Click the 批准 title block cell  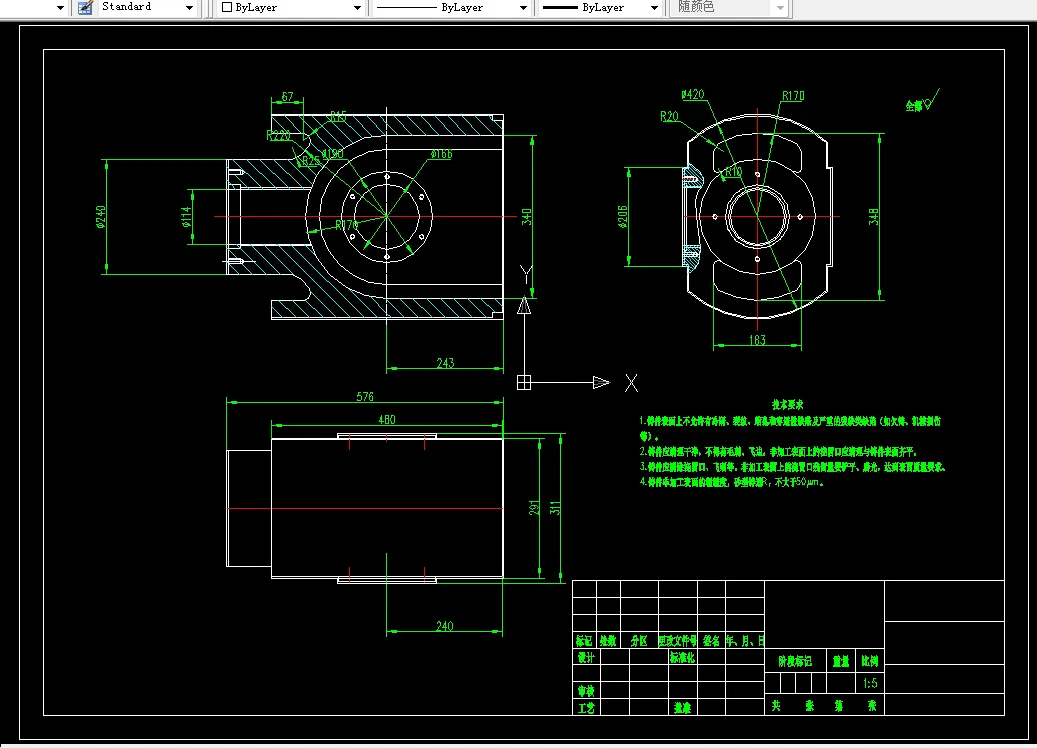683,708
